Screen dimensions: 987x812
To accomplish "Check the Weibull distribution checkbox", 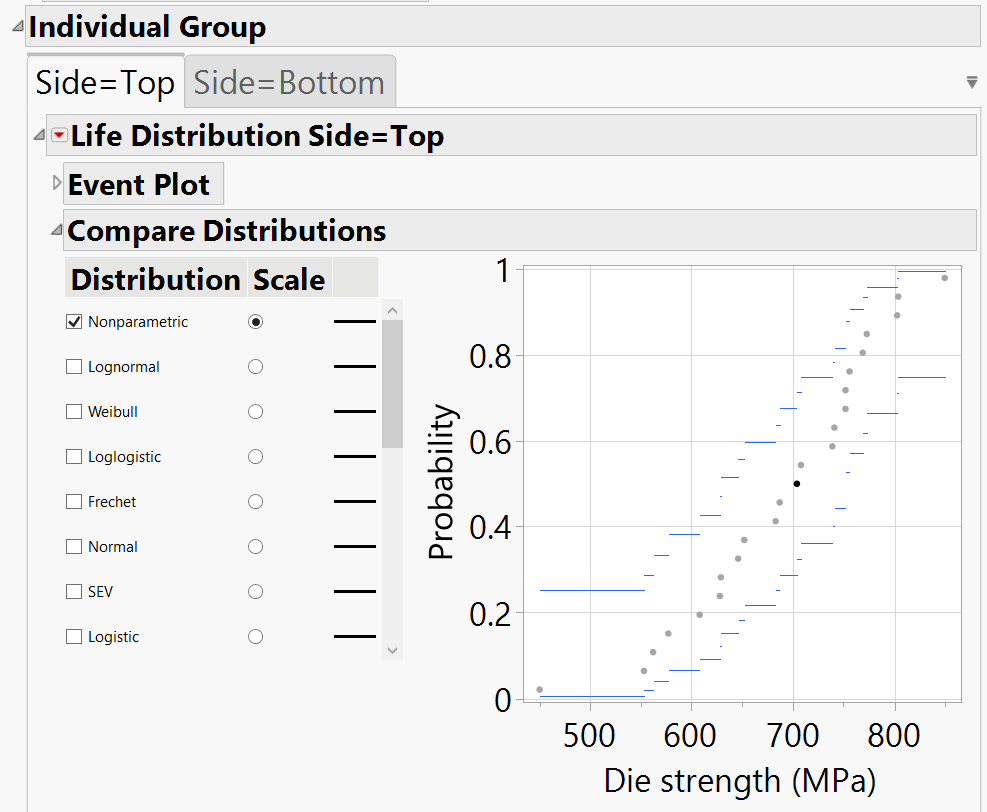I will click(73, 412).
